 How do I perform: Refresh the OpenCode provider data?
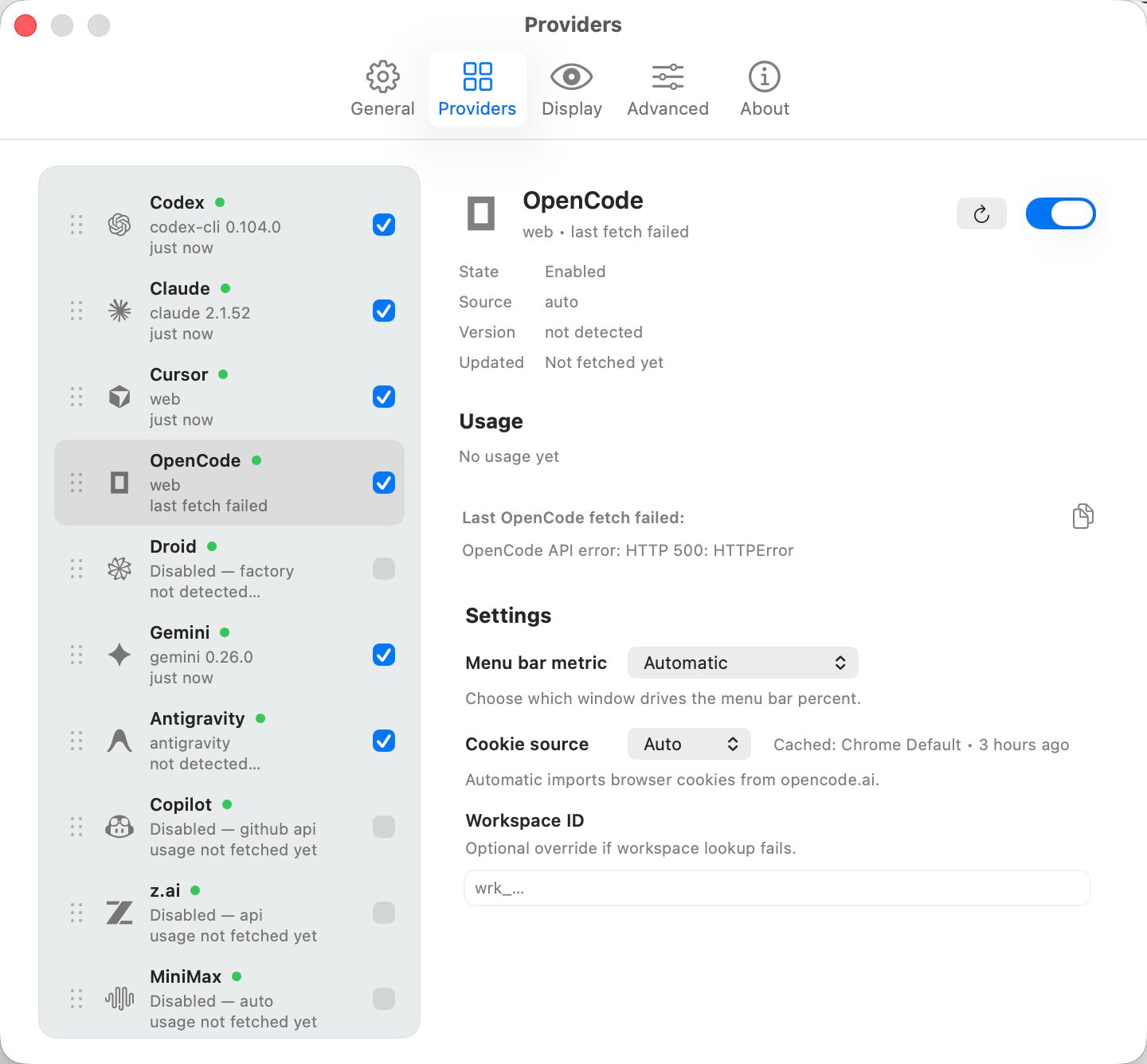[x=981, y=213]
